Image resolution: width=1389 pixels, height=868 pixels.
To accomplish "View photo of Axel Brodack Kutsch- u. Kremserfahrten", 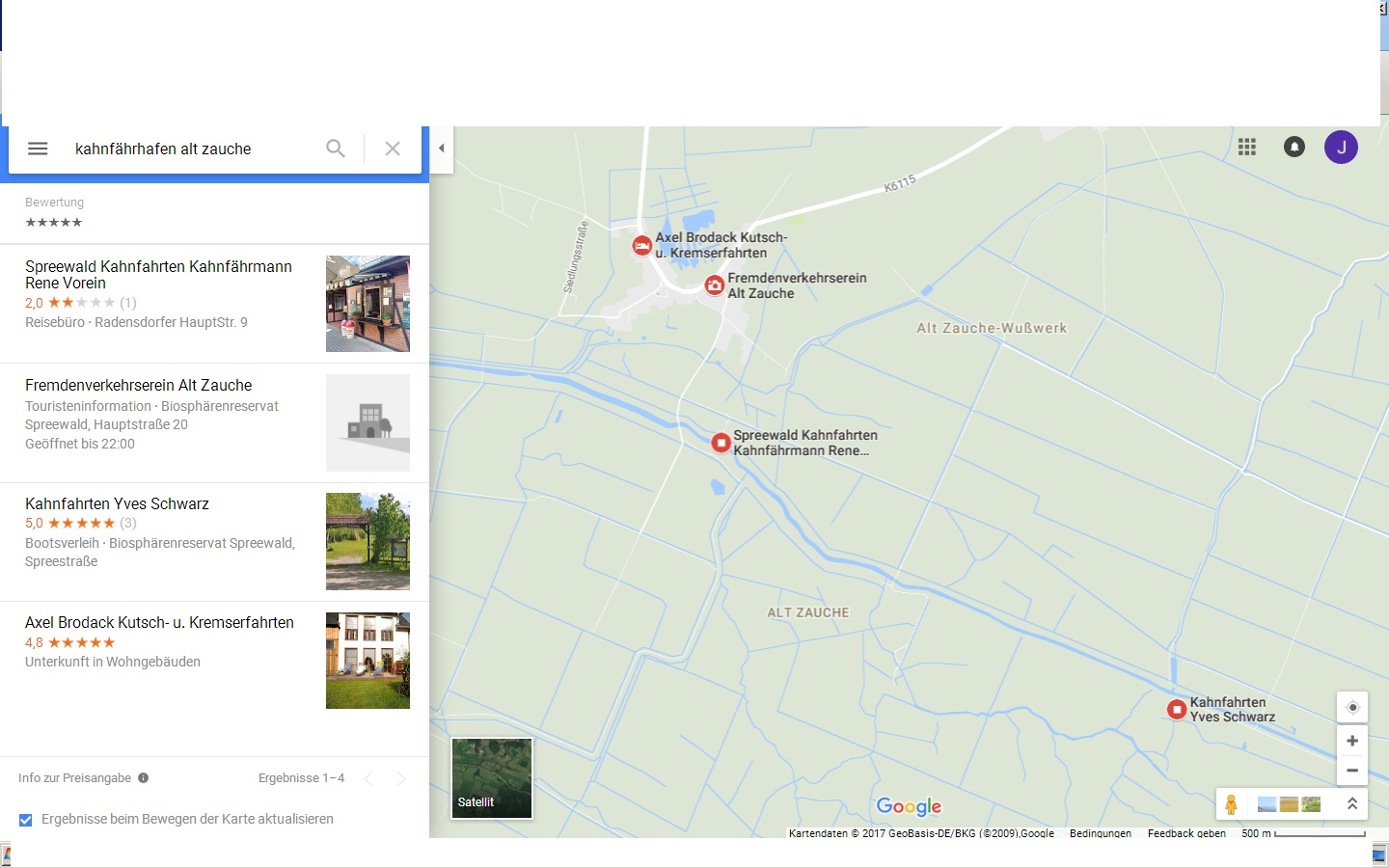I will click(368, 661).
